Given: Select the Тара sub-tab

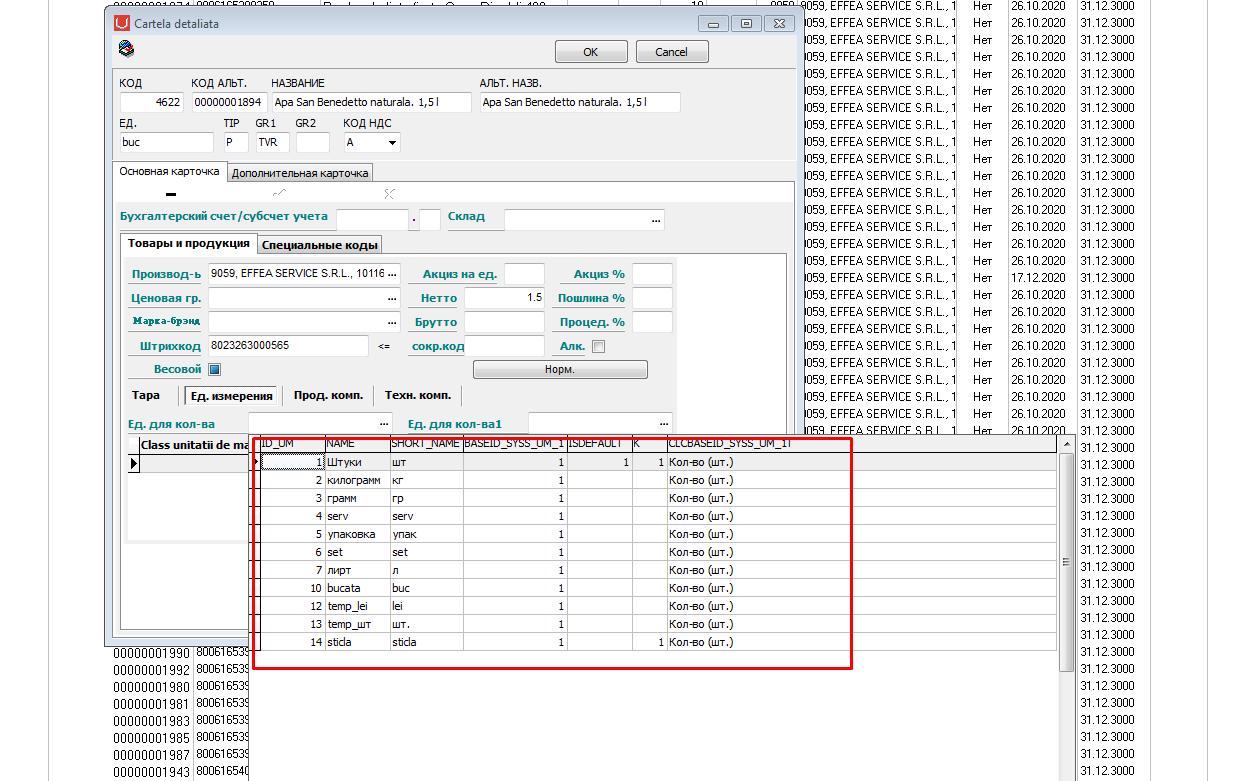Looking at the screenshot, I should [146, 395].
